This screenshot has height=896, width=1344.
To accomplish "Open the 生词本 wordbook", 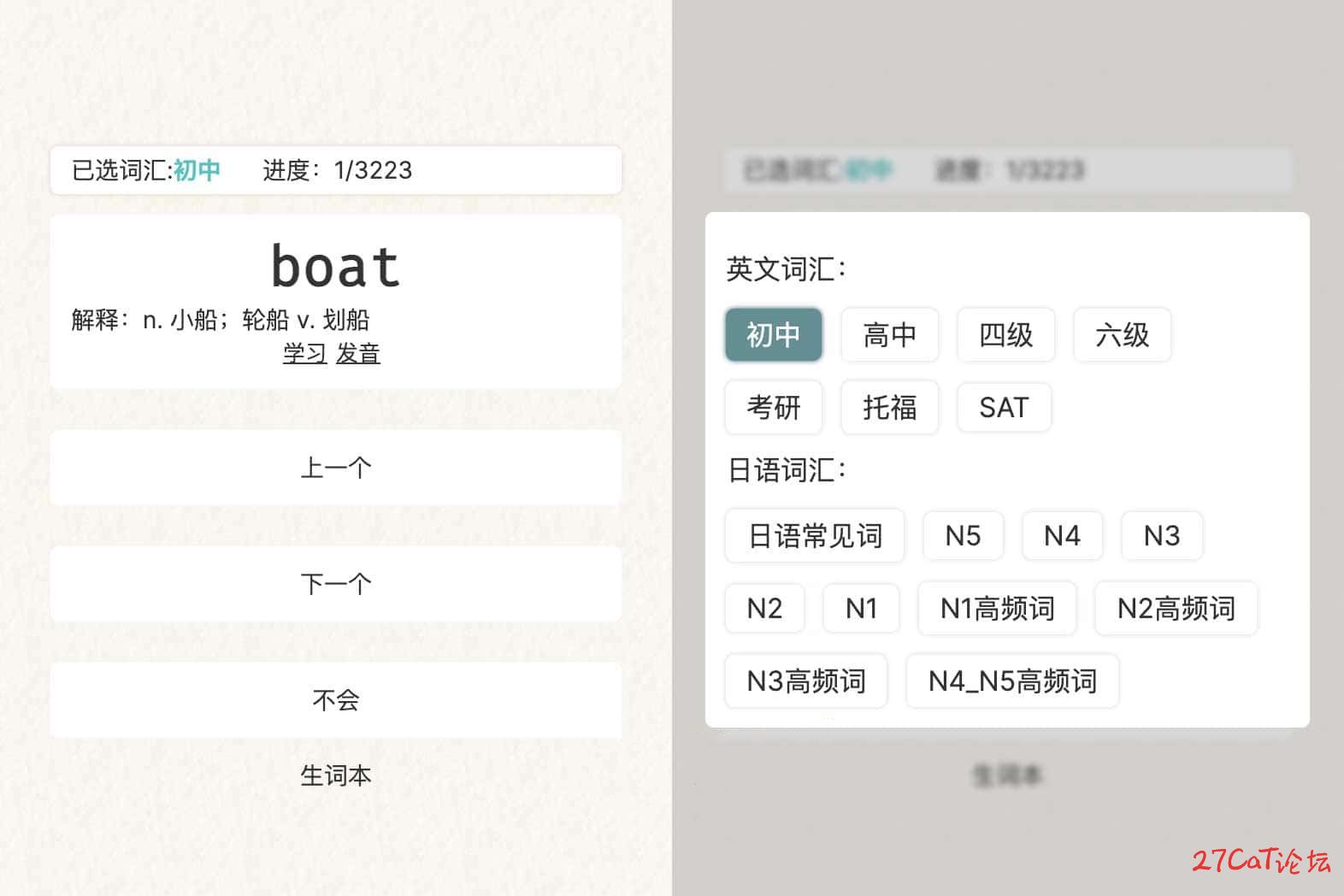I will tap(336, 775).
